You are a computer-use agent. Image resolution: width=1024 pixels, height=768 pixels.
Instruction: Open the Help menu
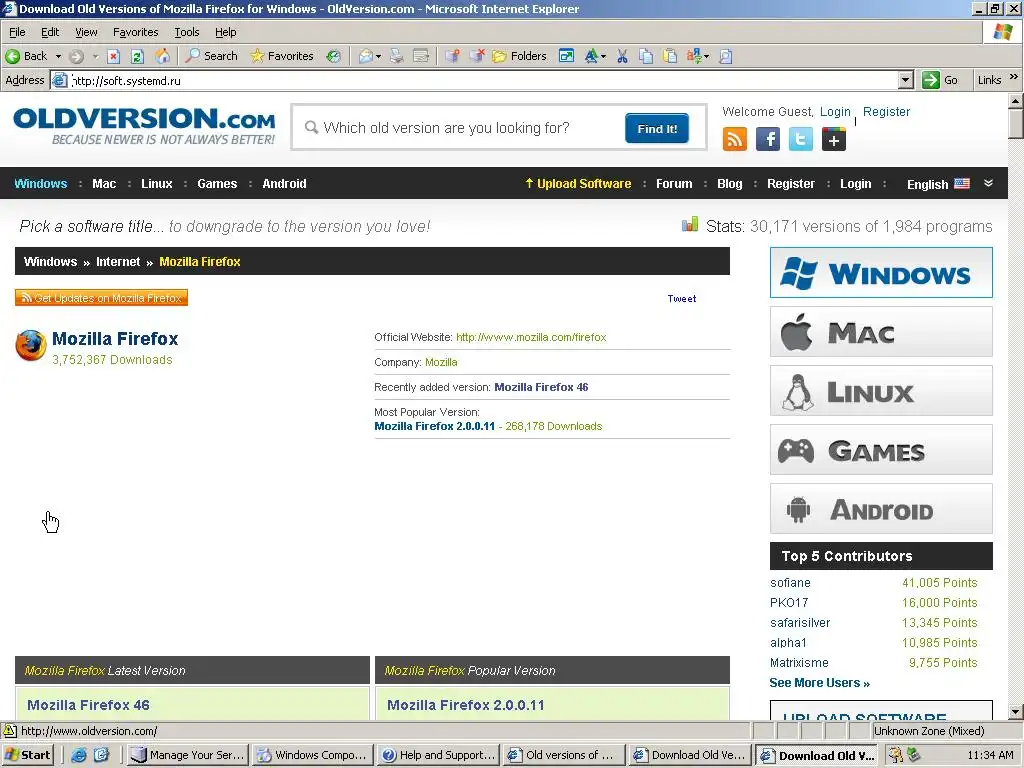point(225,32)
